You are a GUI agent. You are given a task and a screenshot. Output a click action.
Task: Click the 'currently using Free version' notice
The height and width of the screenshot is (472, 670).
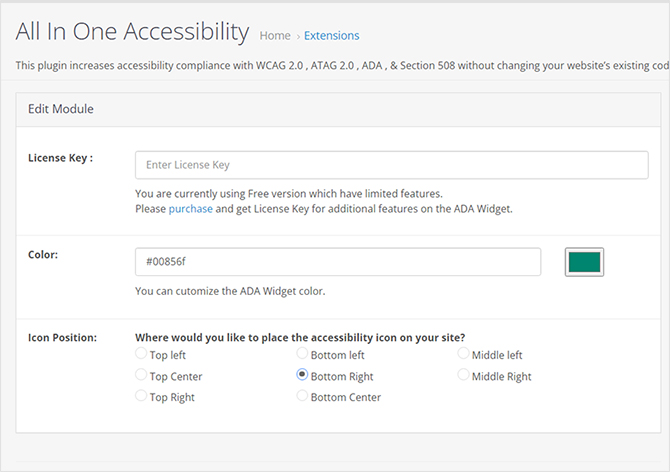tap(289, 194)
